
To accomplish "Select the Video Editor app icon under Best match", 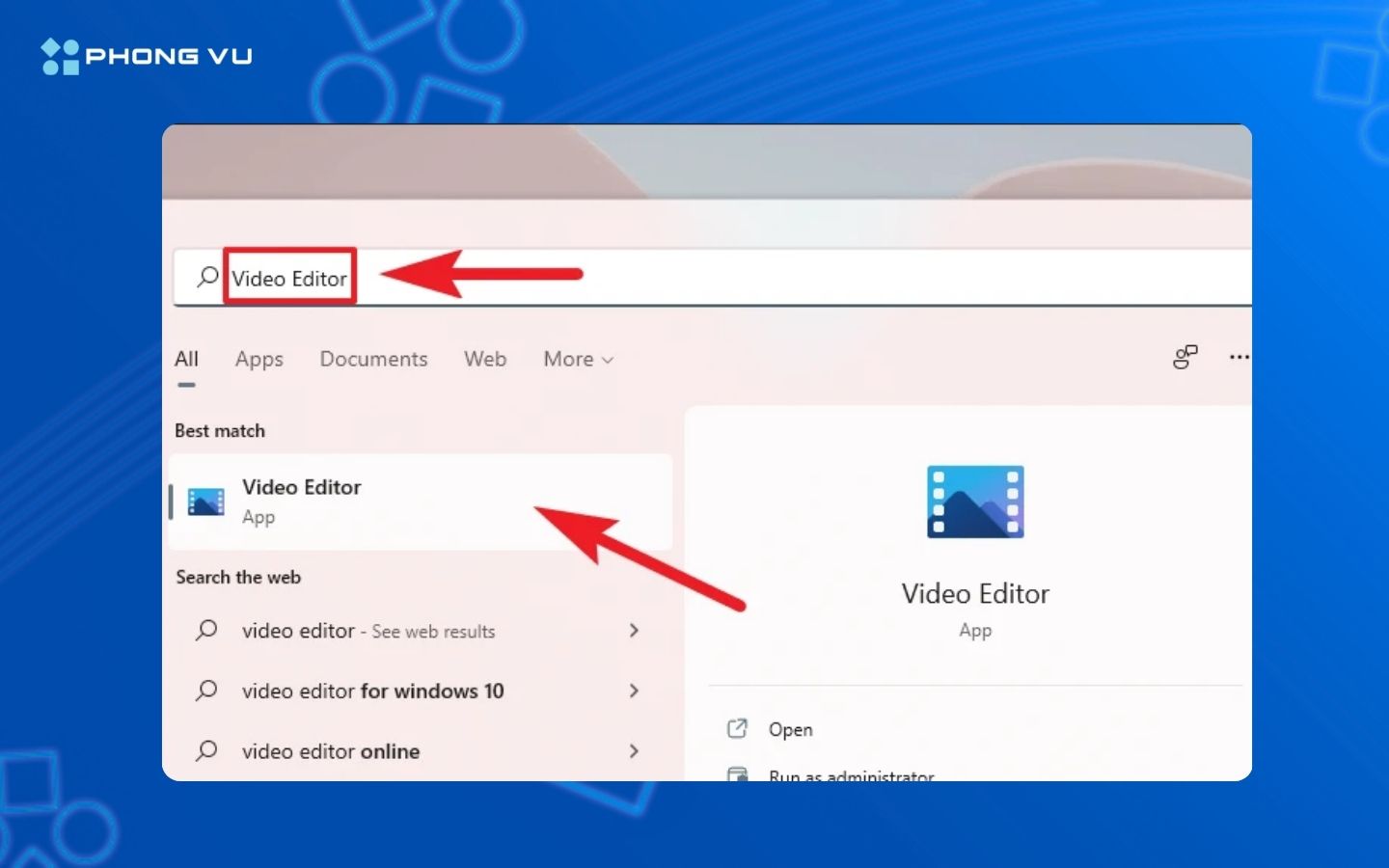I will click(204, 502).
